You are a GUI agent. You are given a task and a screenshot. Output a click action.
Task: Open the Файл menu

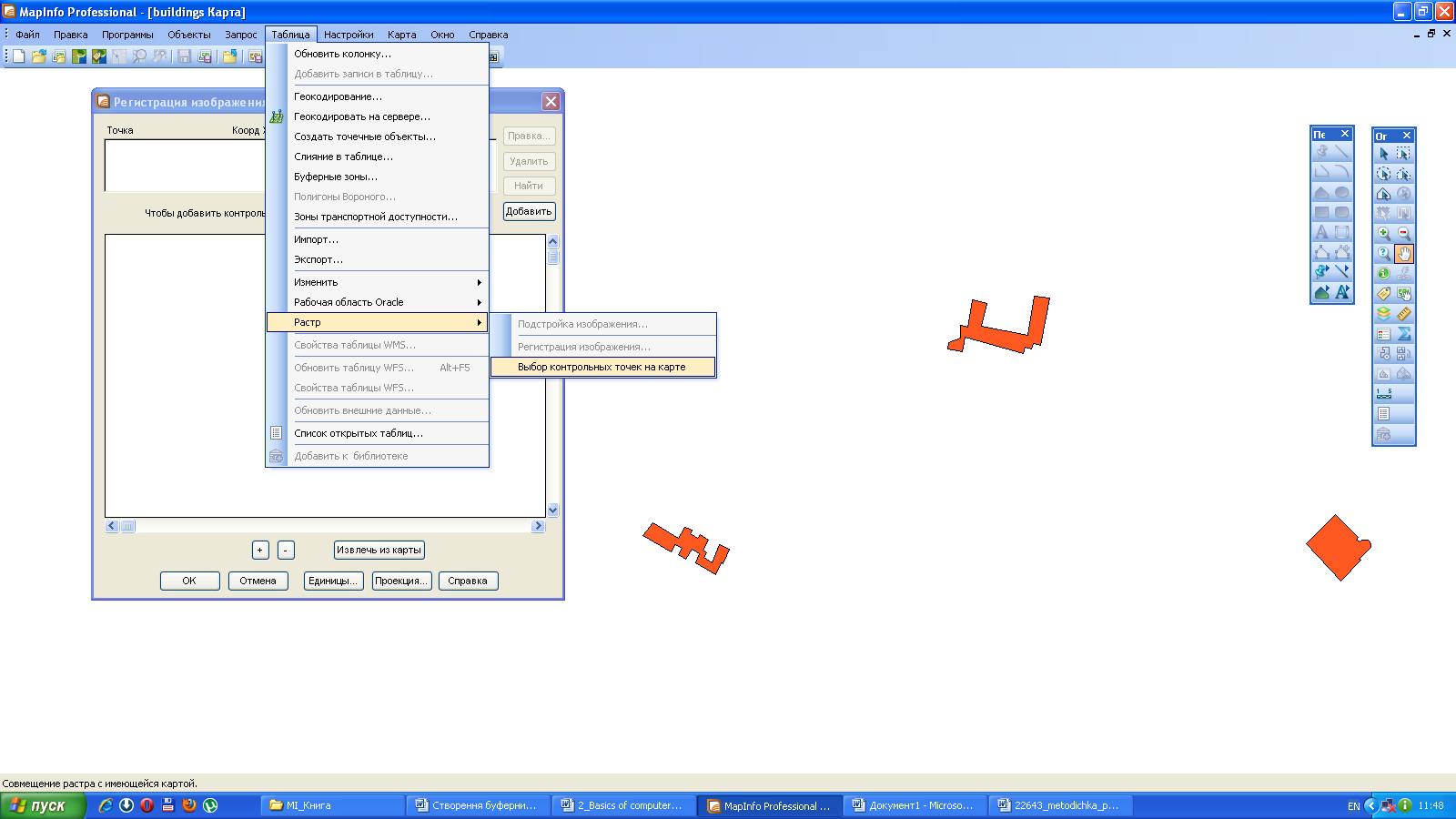click(27, 35)
